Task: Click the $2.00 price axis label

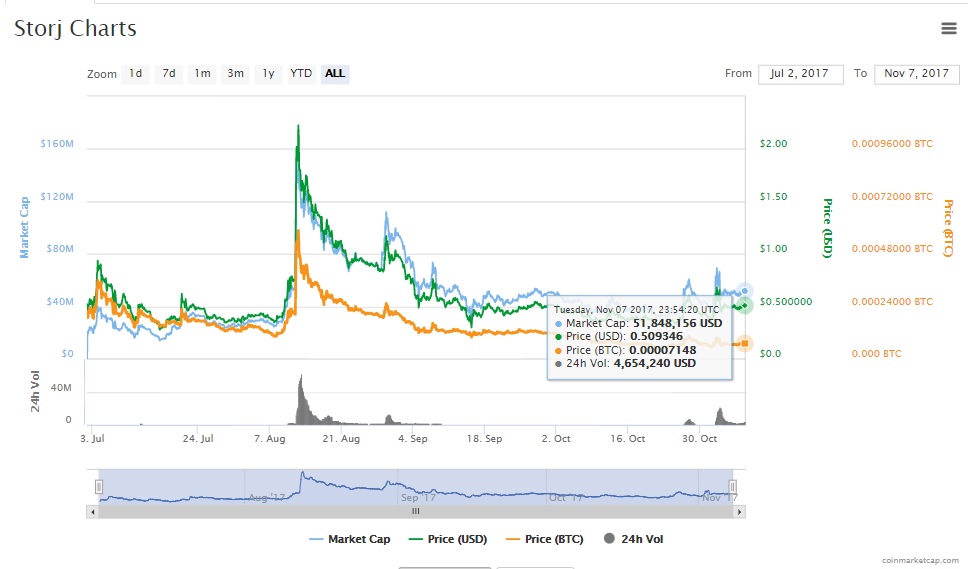Action: coord(773,144)
